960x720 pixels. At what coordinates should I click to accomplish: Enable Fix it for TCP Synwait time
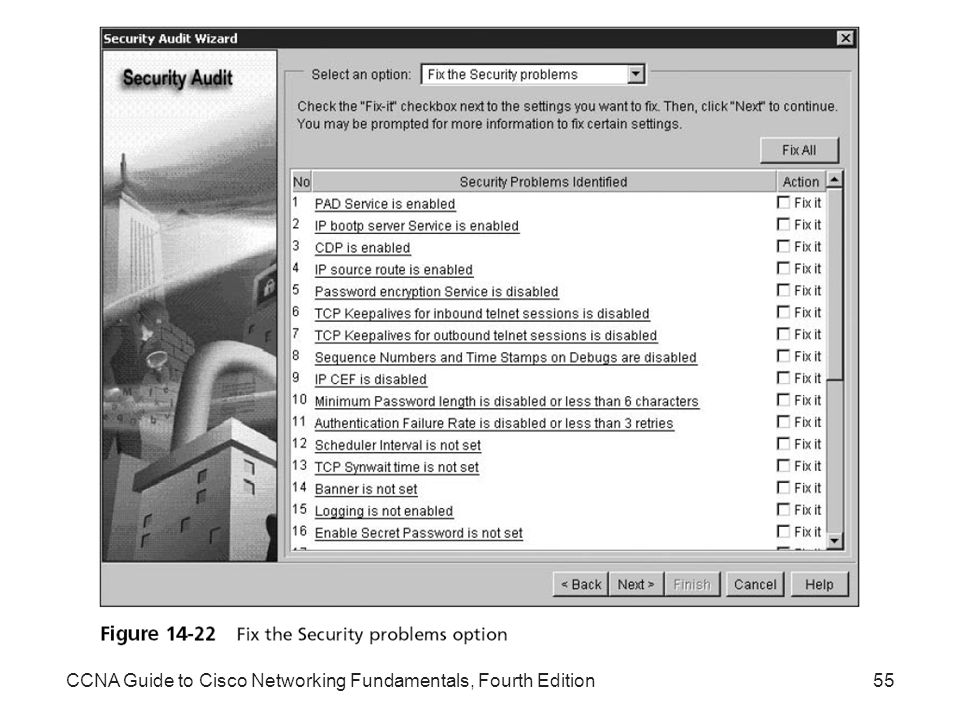783,466
